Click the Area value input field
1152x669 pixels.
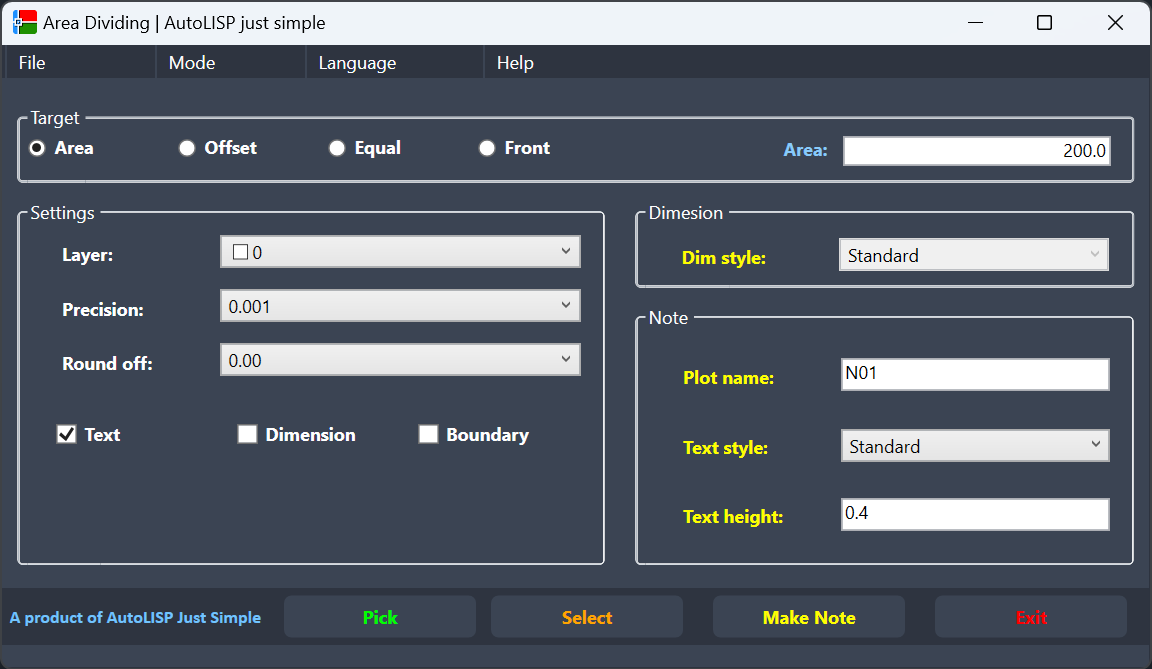point(976,151)
